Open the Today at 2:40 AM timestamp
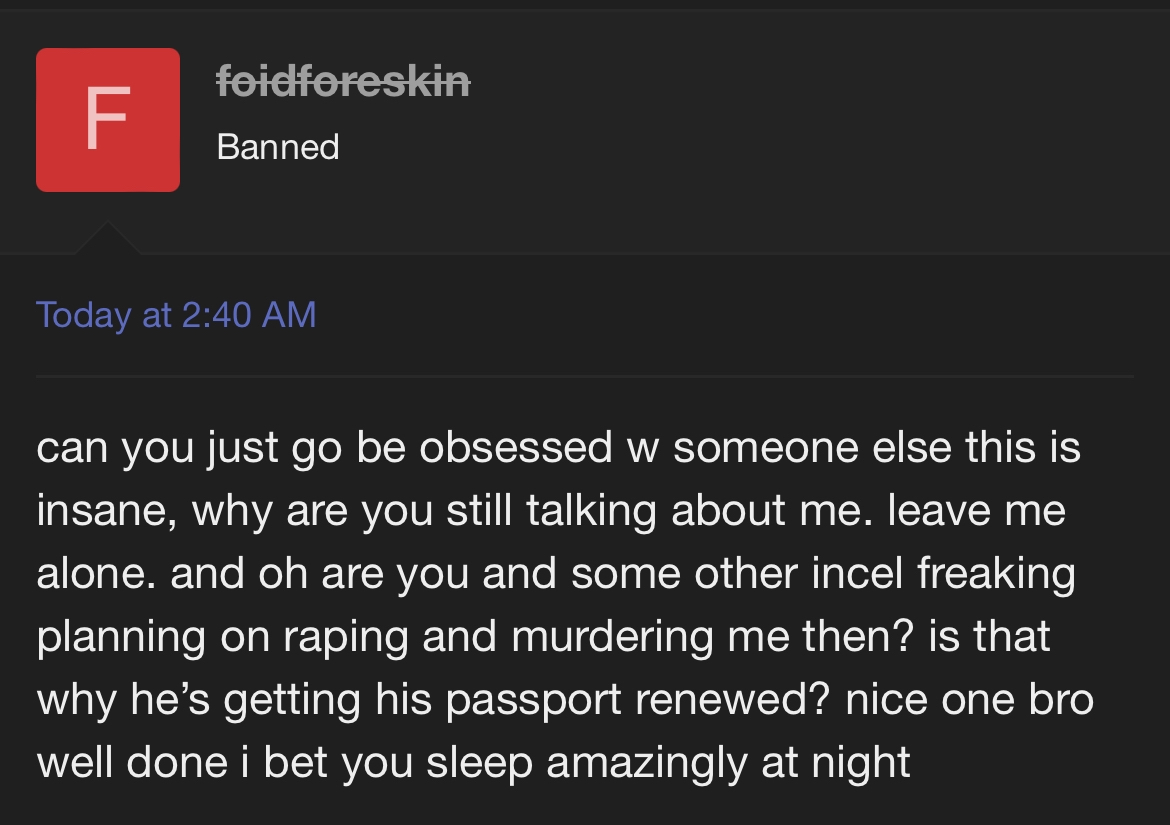This screenshot has height=825, width=1170. pos(176,315)
